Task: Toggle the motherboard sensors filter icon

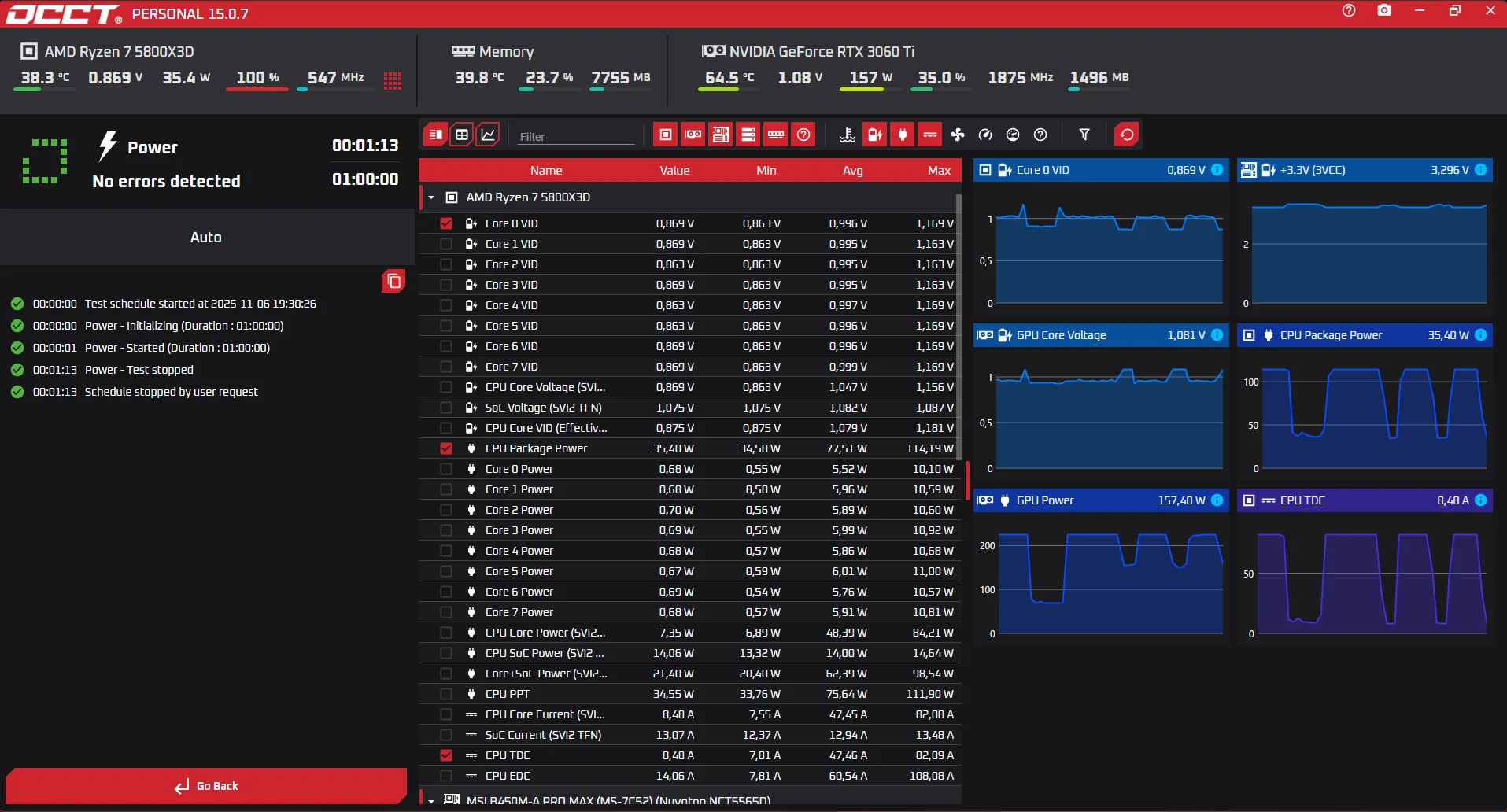Action: point(721,135)
